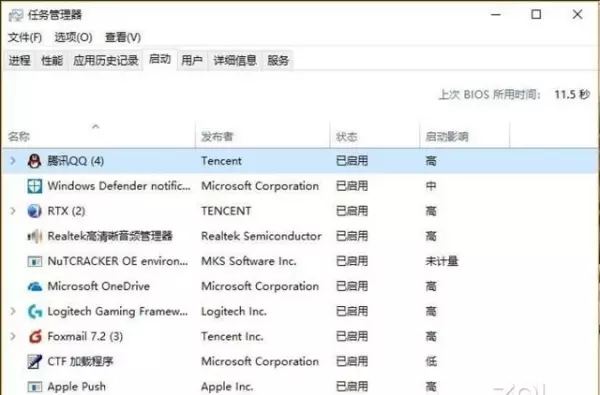Click the Tencent Inc. publisher cell
This screenshot has width=600, height=395.
(x=232, y=336)
